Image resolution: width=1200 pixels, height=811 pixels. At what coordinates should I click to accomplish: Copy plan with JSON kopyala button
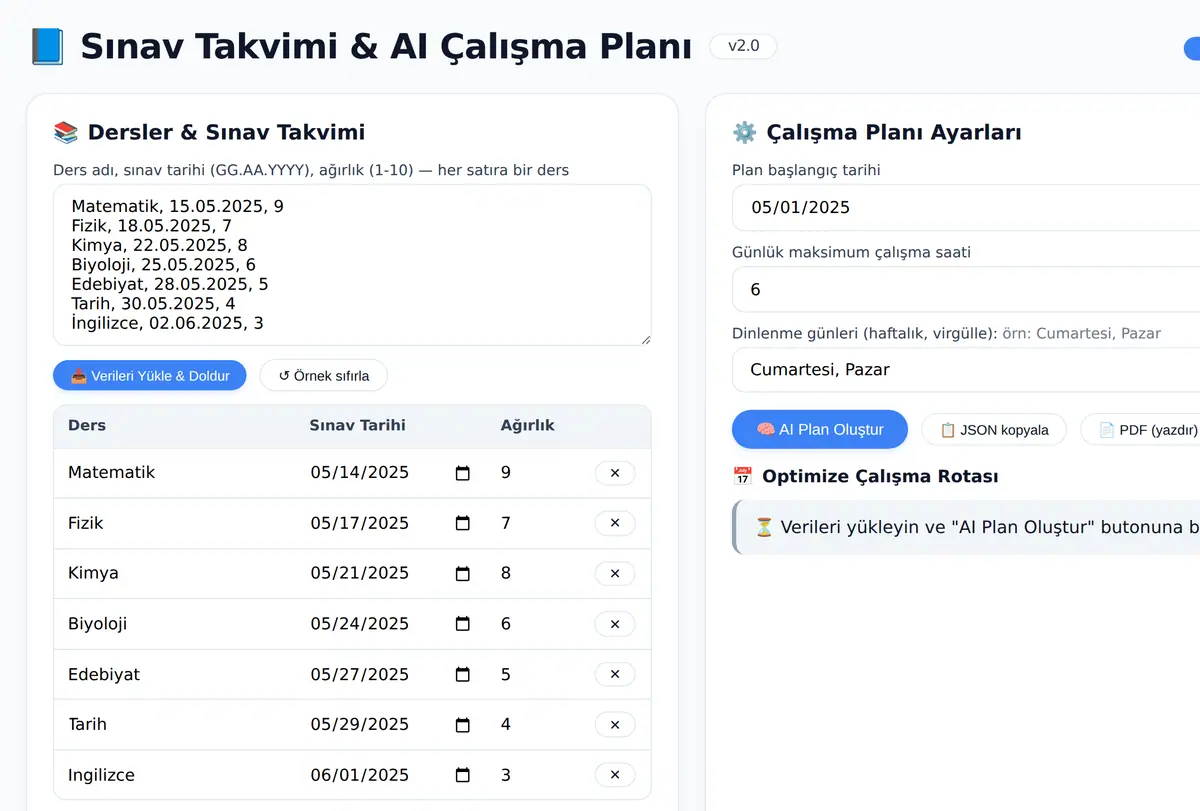(x=994, y=430)
